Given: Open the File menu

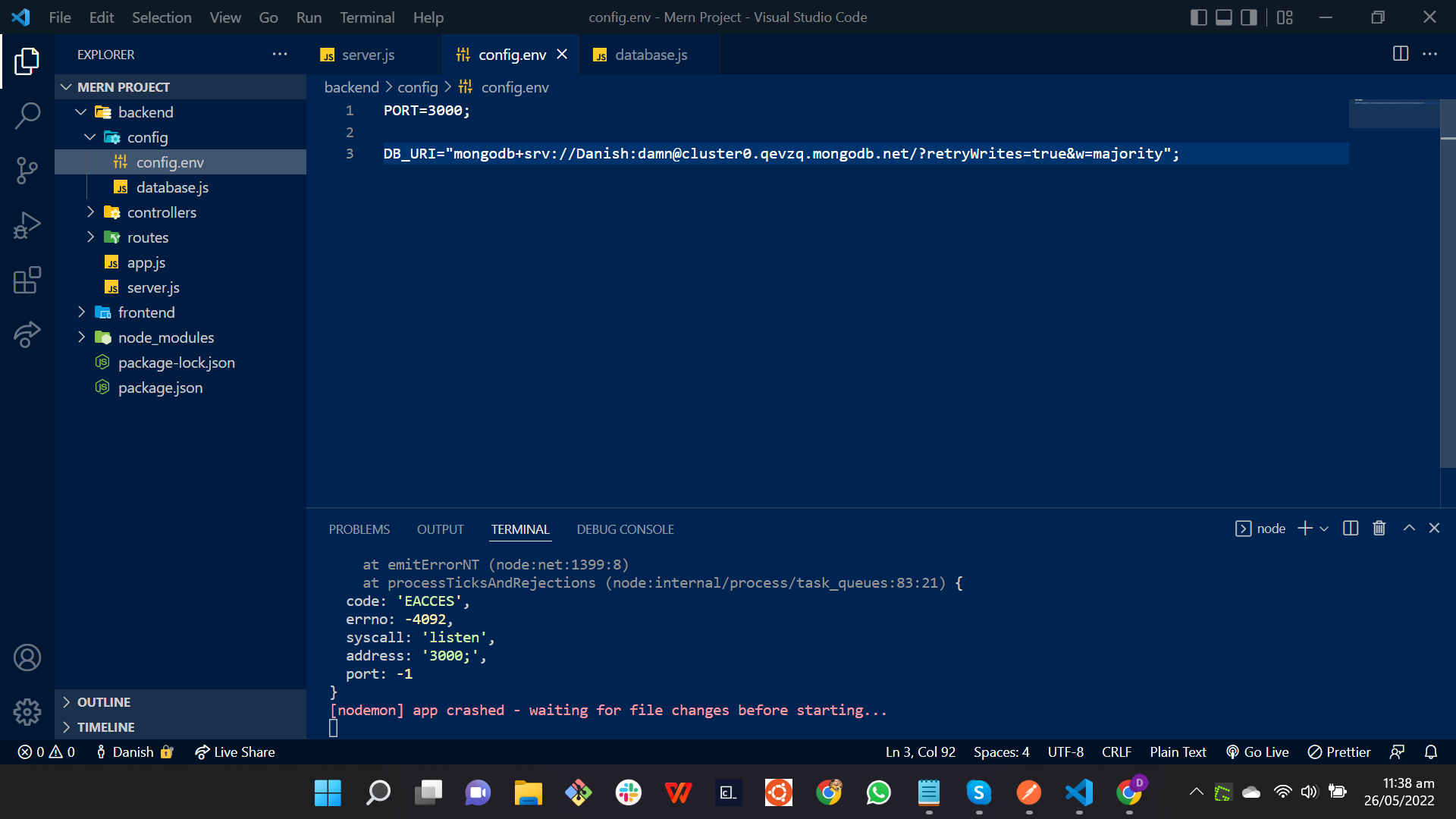Looking at the screenshot, I should (60, 17).
